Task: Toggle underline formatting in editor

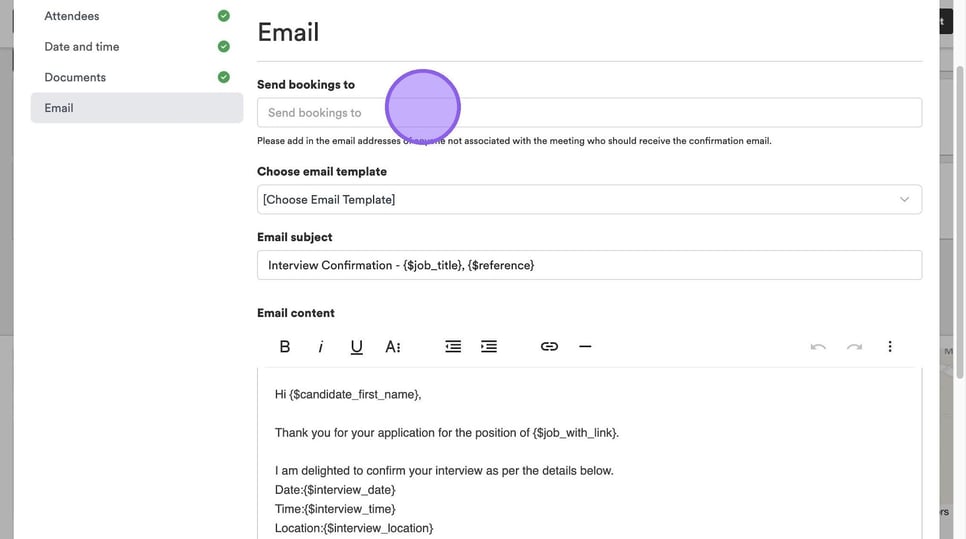Action: [357, 347]
